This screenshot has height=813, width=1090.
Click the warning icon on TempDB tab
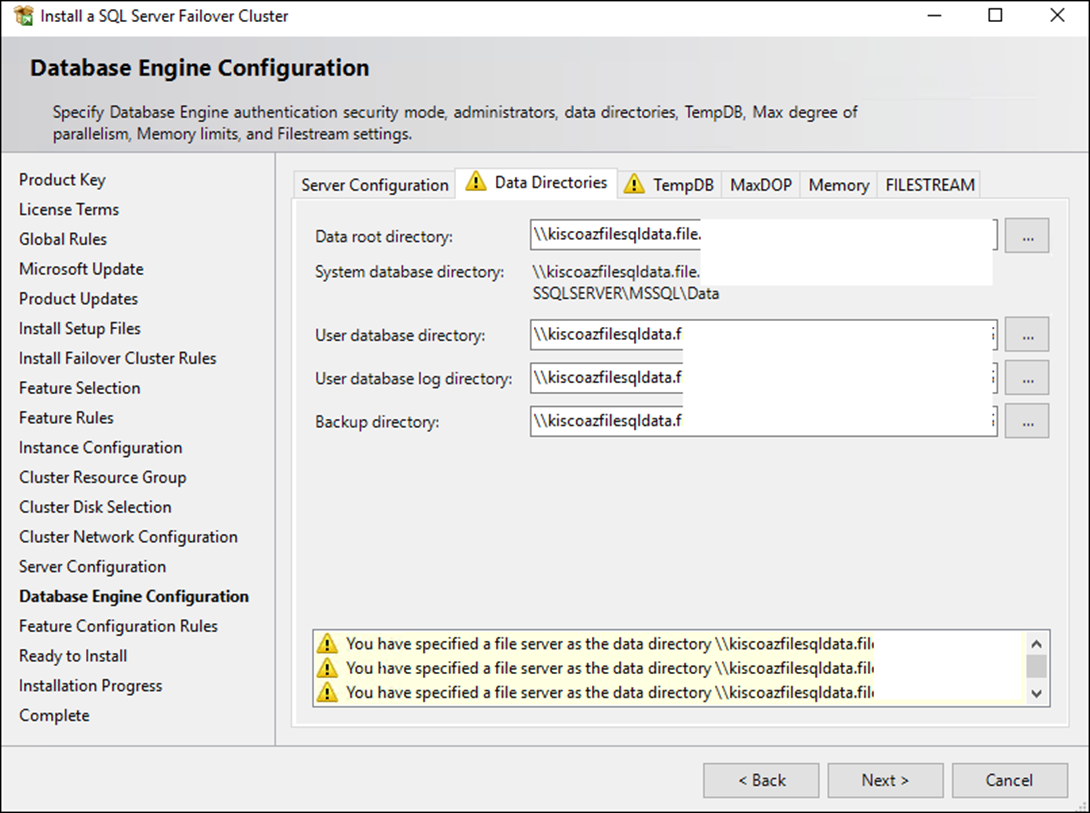tap(633, 184)
